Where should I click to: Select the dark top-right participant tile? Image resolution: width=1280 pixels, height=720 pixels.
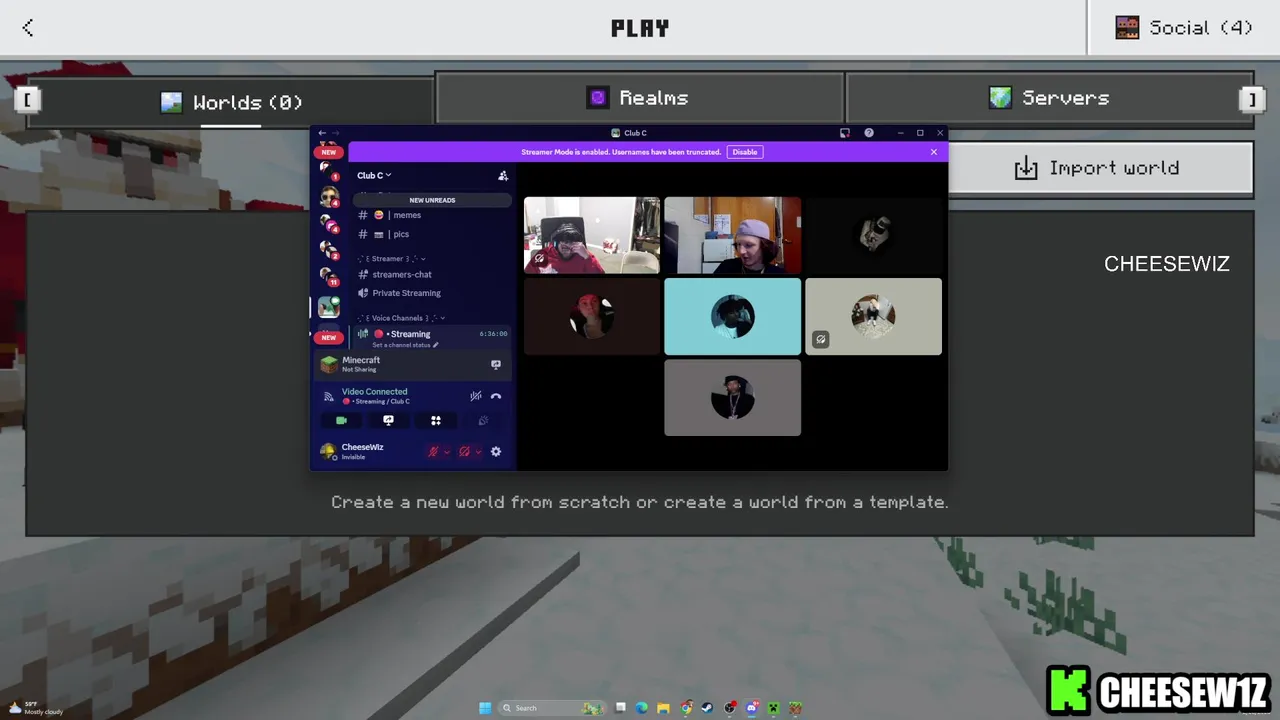(x=873, y=235)
